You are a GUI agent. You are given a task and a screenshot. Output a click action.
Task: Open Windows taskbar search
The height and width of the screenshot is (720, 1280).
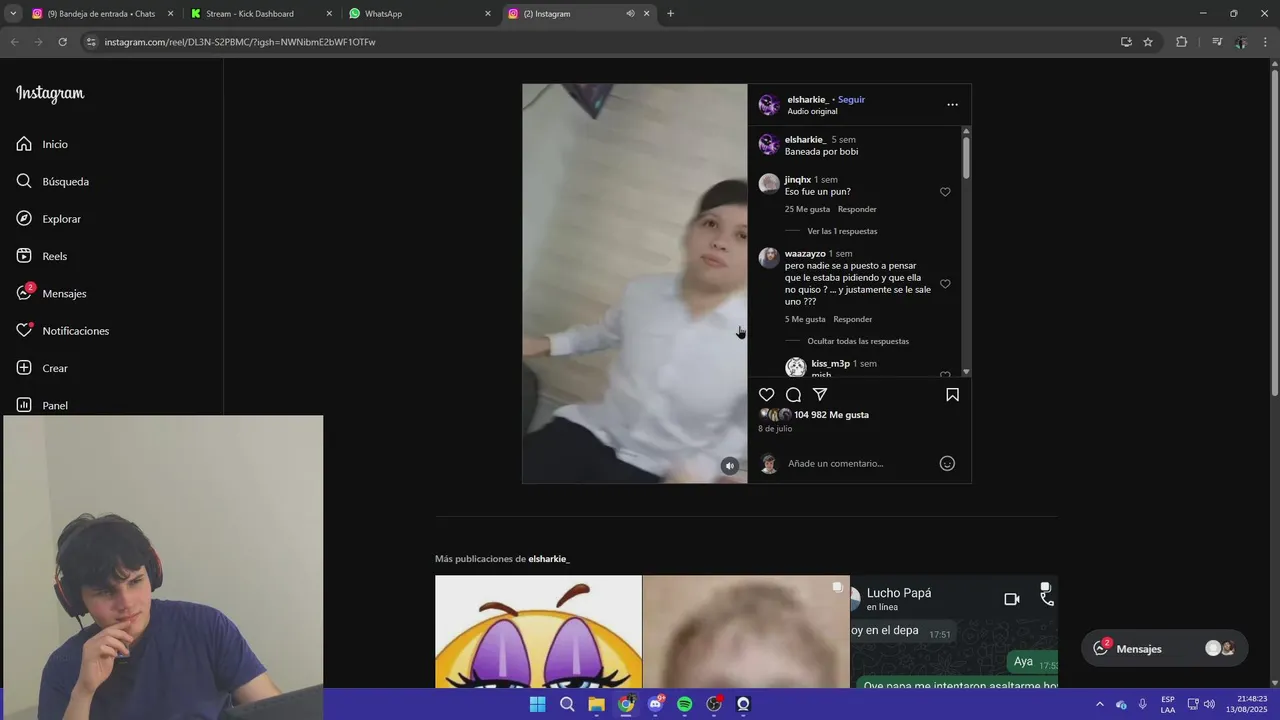pyautogui.click(x=567, y=704)
